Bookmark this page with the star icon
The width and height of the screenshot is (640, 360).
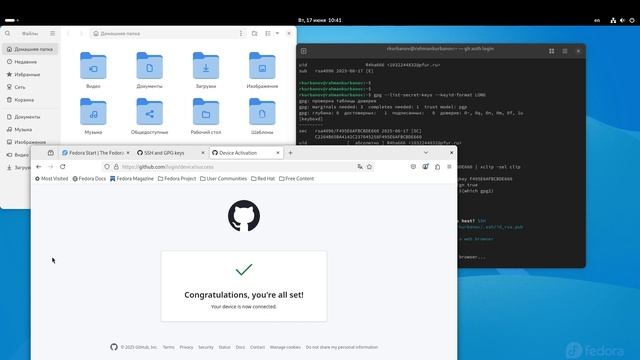pos(369,167)
